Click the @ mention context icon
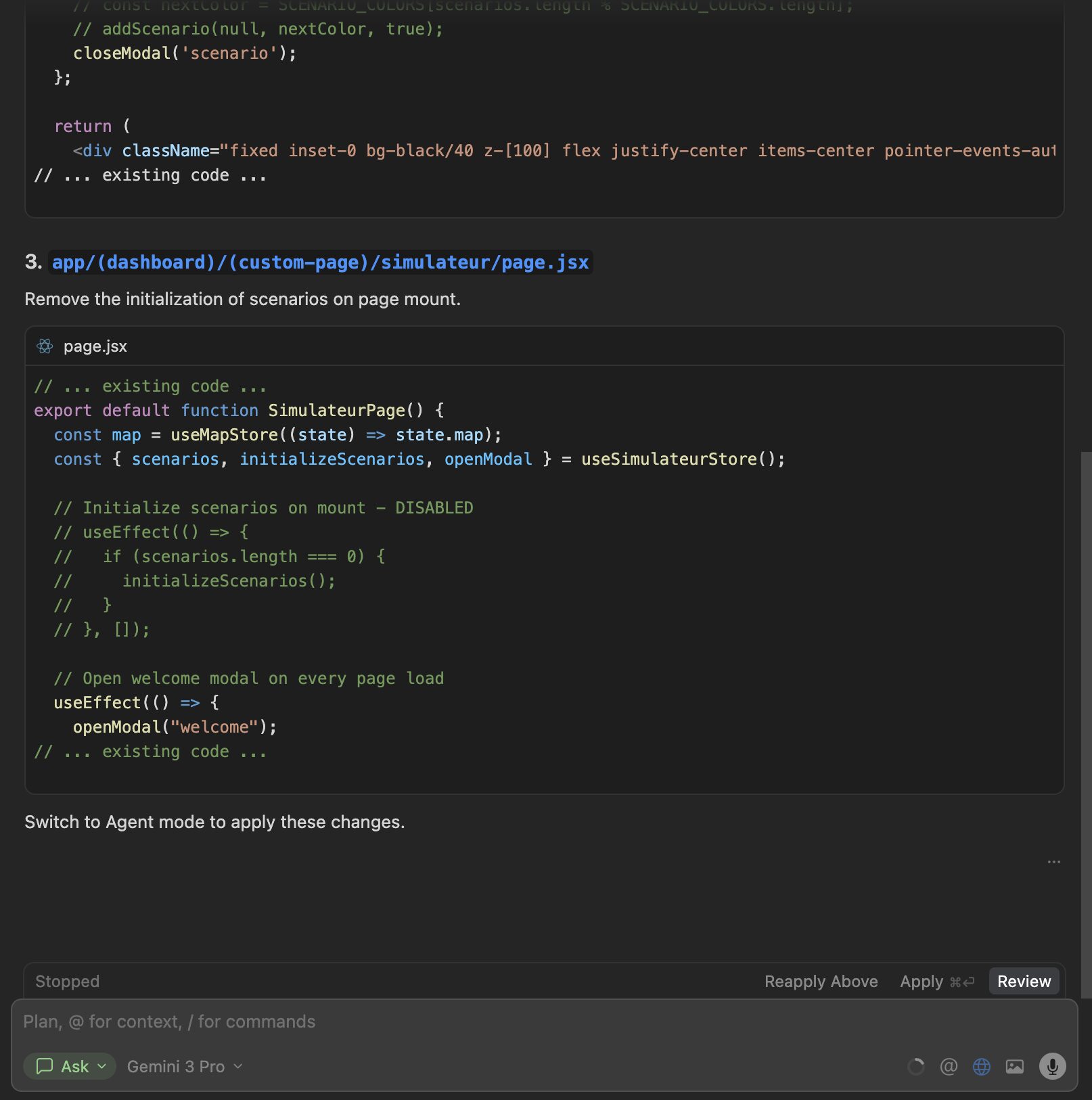The width and height of the screenshot is (1092, 1100). click(x=949, y=1067)
